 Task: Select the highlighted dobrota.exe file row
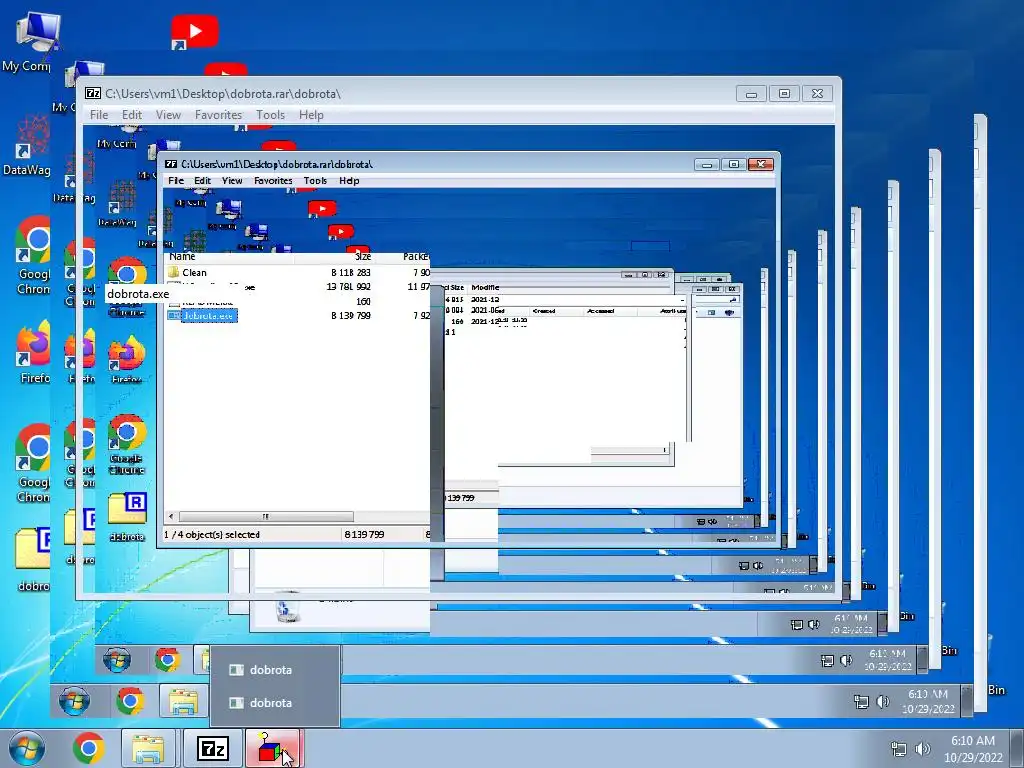(x=297, y=315)
